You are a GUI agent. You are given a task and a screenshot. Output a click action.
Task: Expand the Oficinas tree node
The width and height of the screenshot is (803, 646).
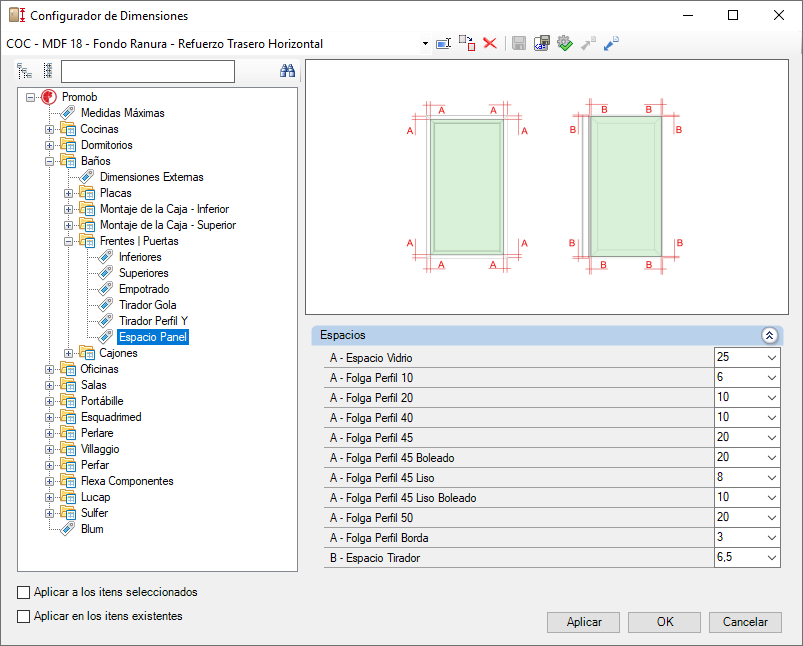(x=49, y=369)
